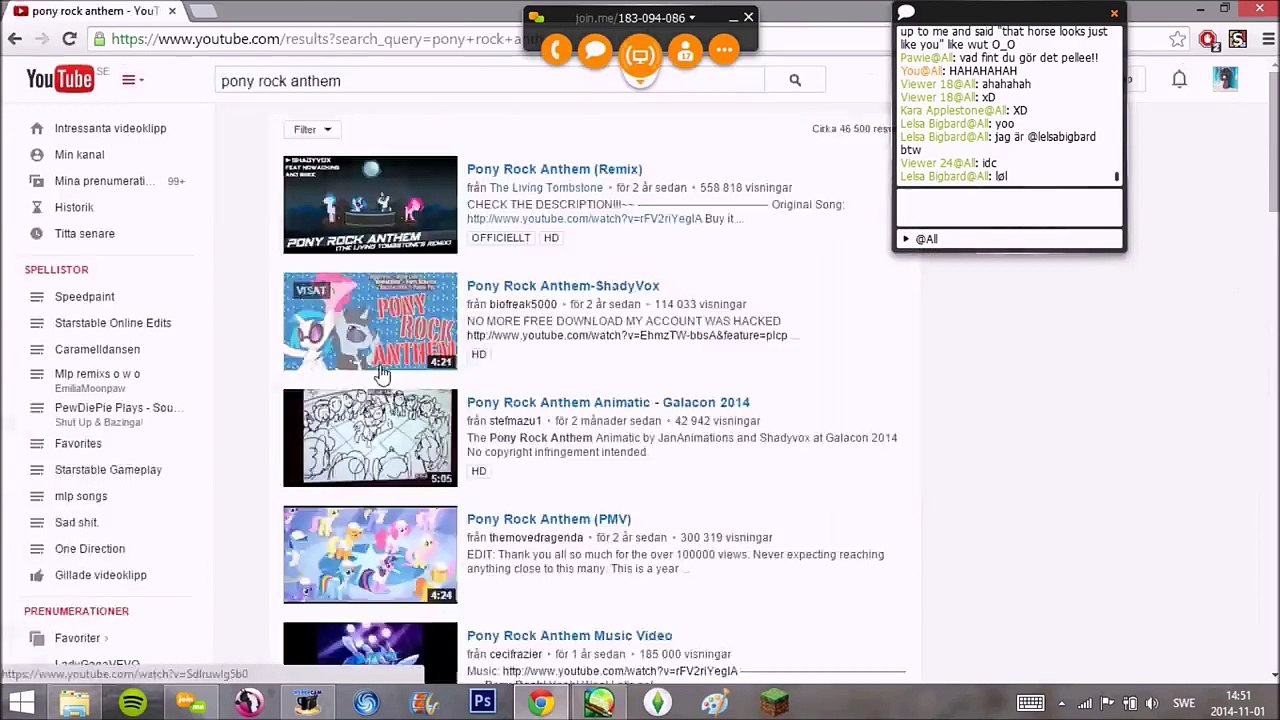Open Historik in sidebar
This screenshot has height=720, width=1280.
(x=74, y=207)
